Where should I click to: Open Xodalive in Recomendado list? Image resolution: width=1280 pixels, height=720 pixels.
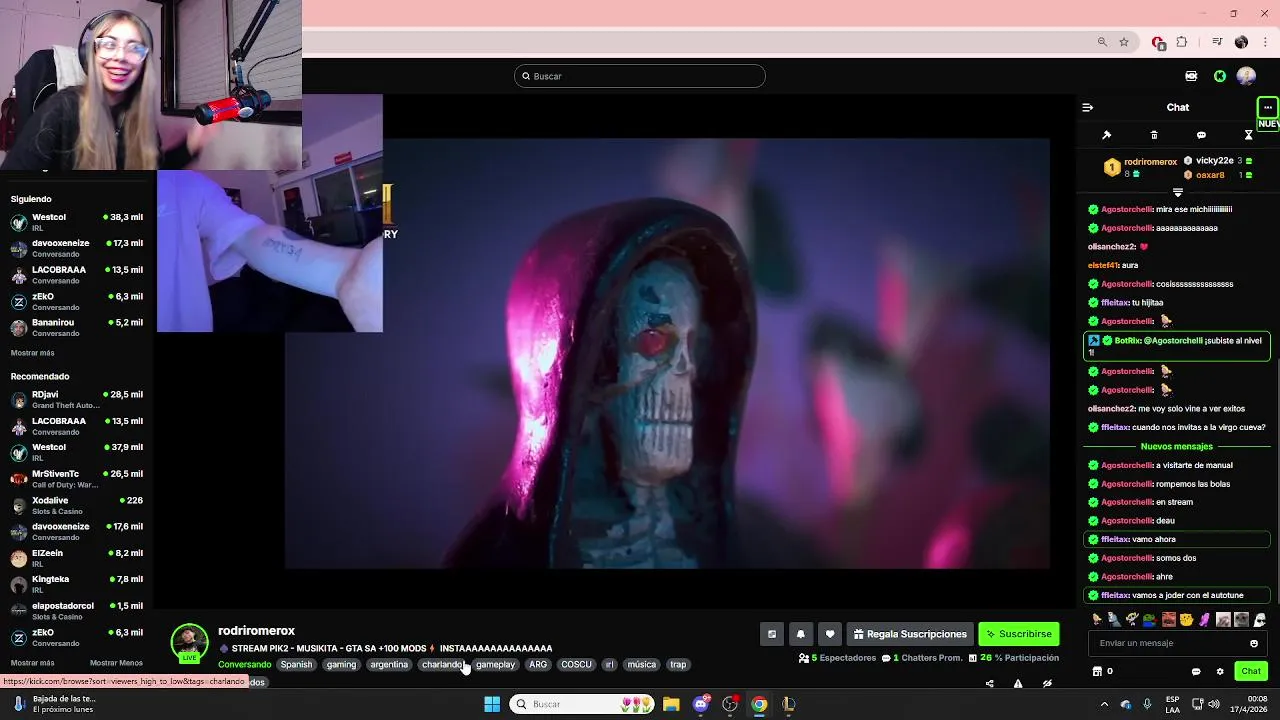[77, 505]
